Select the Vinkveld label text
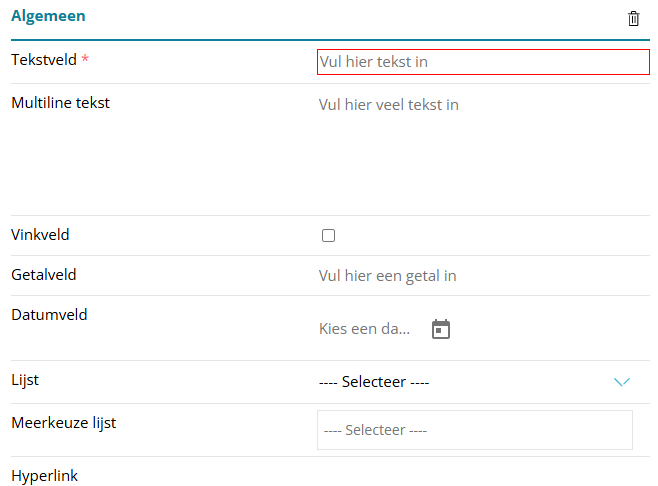Screen dimensions: 658x486 (40, 235)
